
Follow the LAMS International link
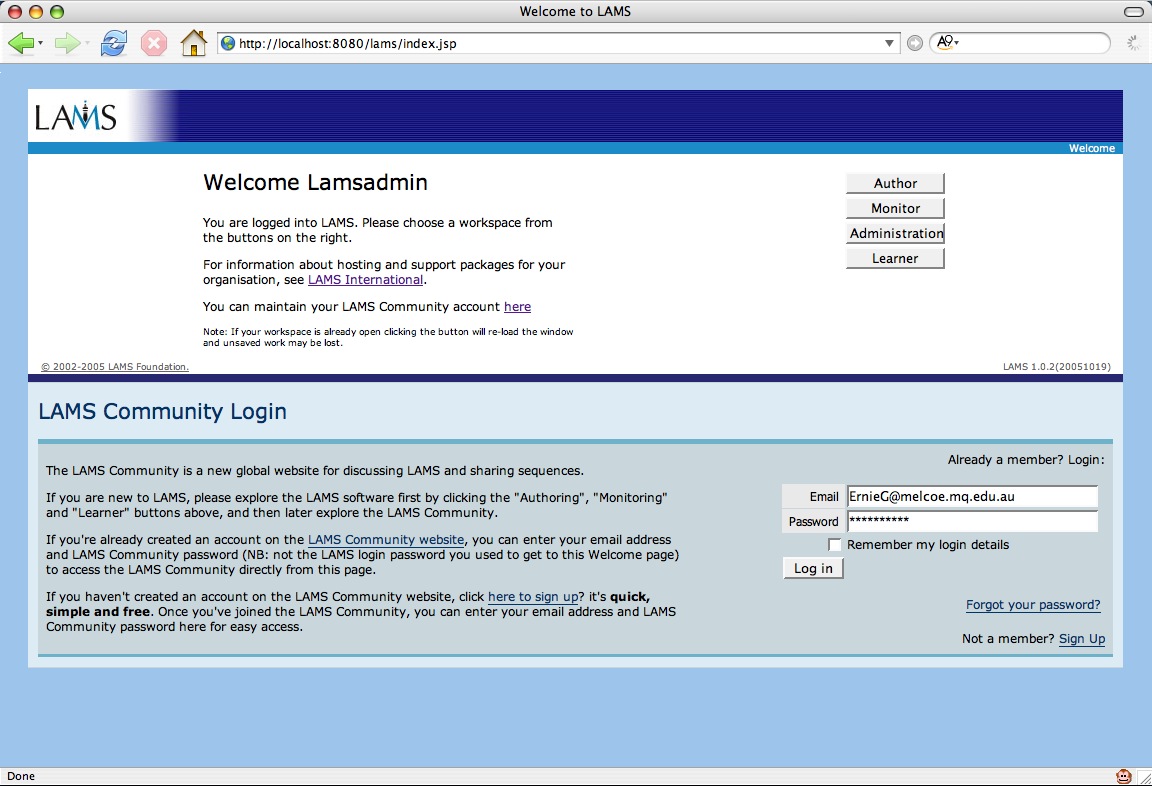click(365, 280)
